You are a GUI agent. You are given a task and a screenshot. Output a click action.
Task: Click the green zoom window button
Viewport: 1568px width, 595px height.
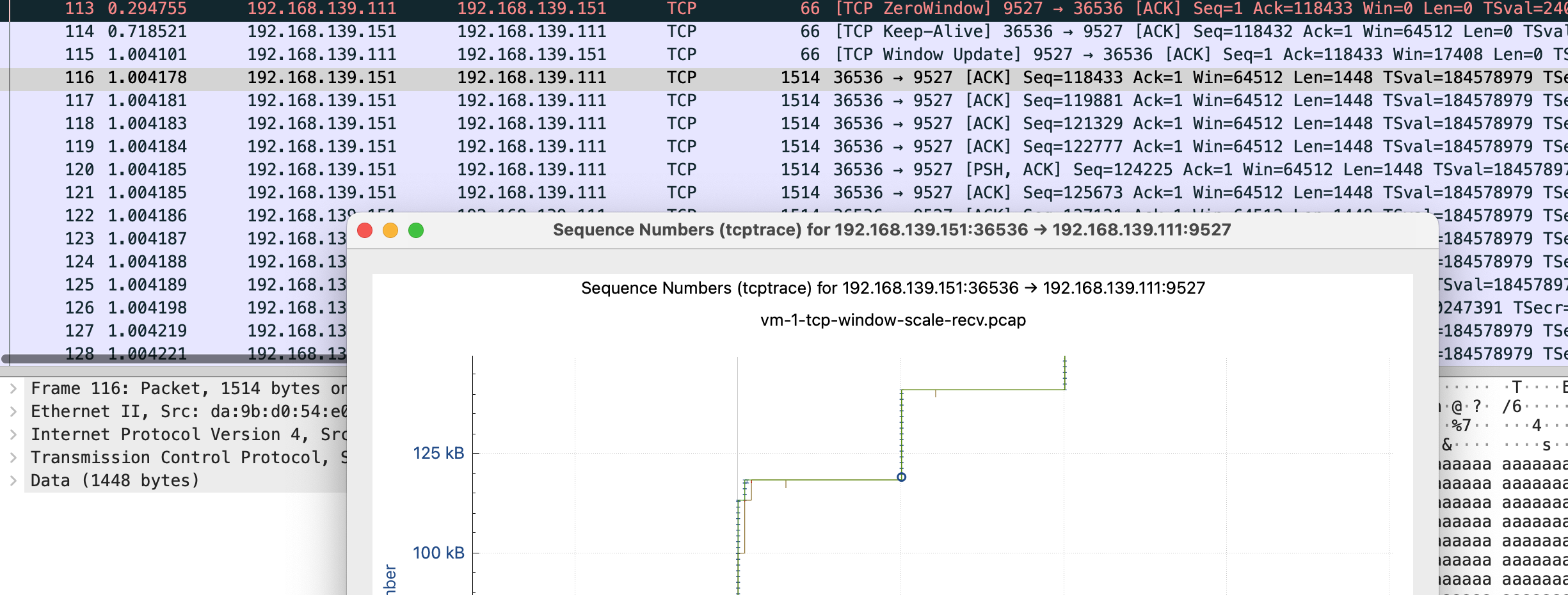point(416,230)
